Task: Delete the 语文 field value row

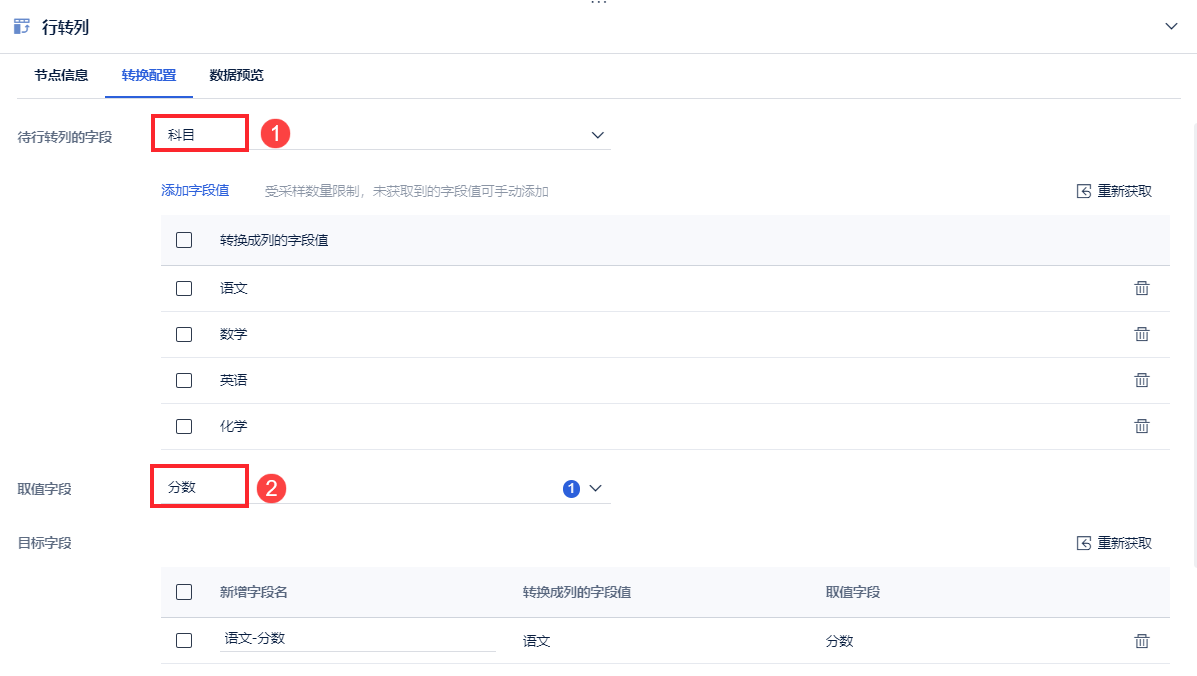Action: click(x=1141, y=288)
